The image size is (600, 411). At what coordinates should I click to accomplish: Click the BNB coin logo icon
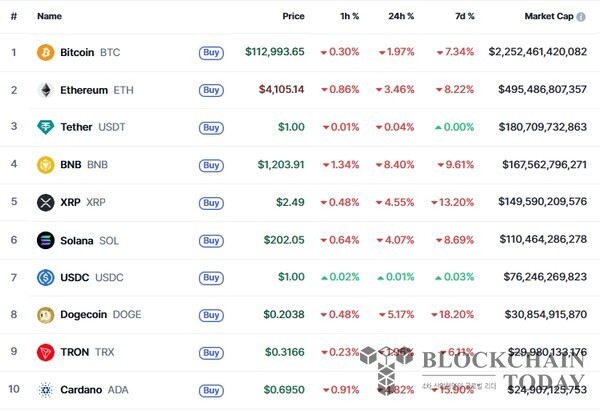[x=45, y=165]
